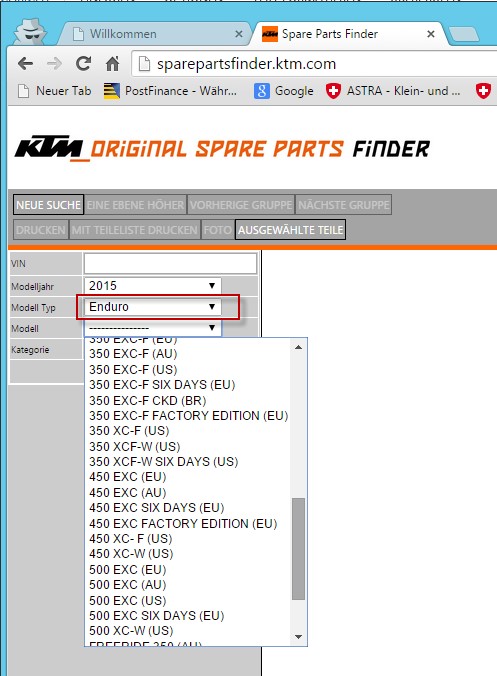Open the Modell Typ Enduro dropdown
Image resolution: width=497 pixels, height=676 pixels.
[153, 307]
